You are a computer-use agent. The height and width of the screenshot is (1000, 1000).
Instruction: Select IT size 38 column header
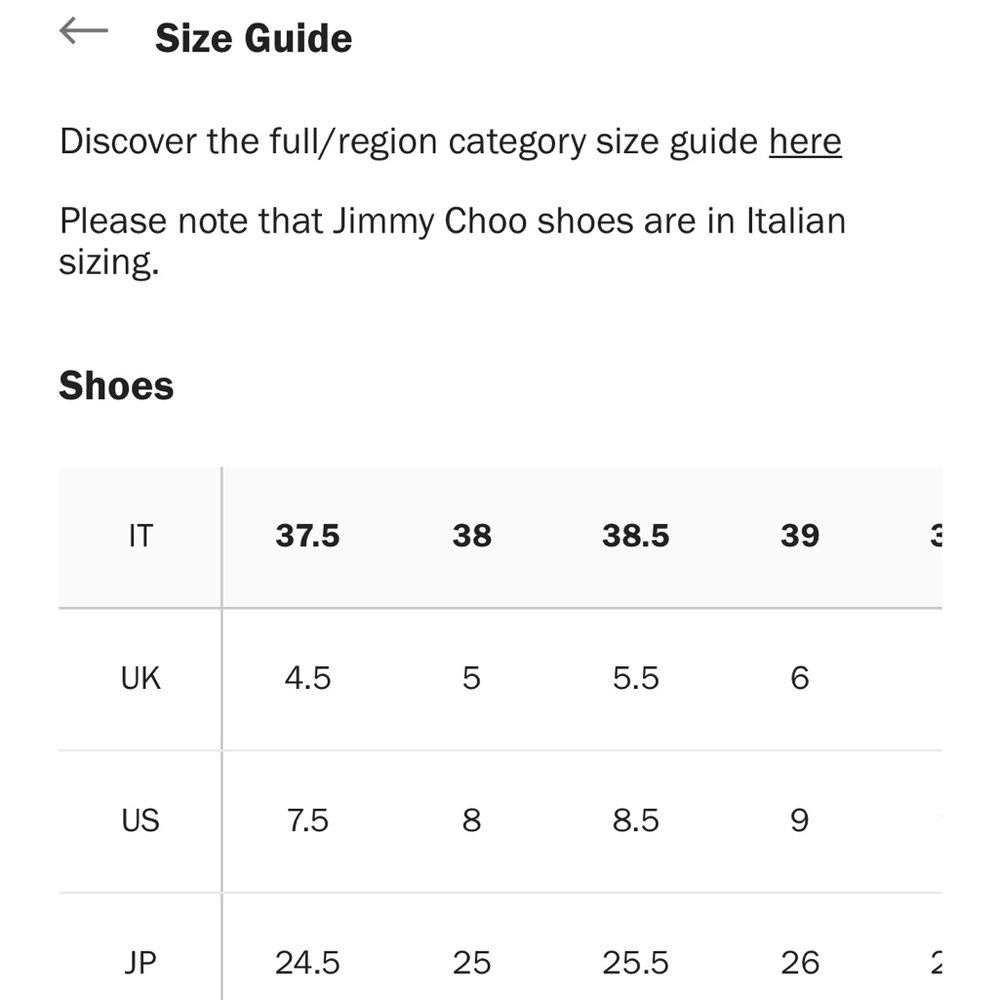(472, 536)
